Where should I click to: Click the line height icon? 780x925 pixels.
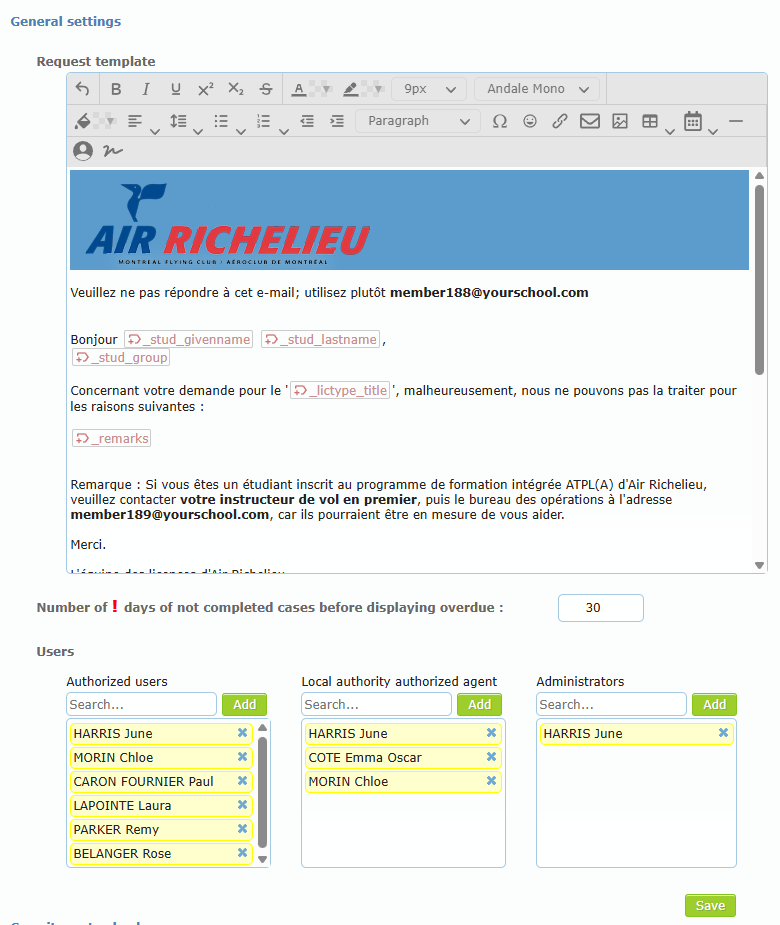click(x=178, y=121)
